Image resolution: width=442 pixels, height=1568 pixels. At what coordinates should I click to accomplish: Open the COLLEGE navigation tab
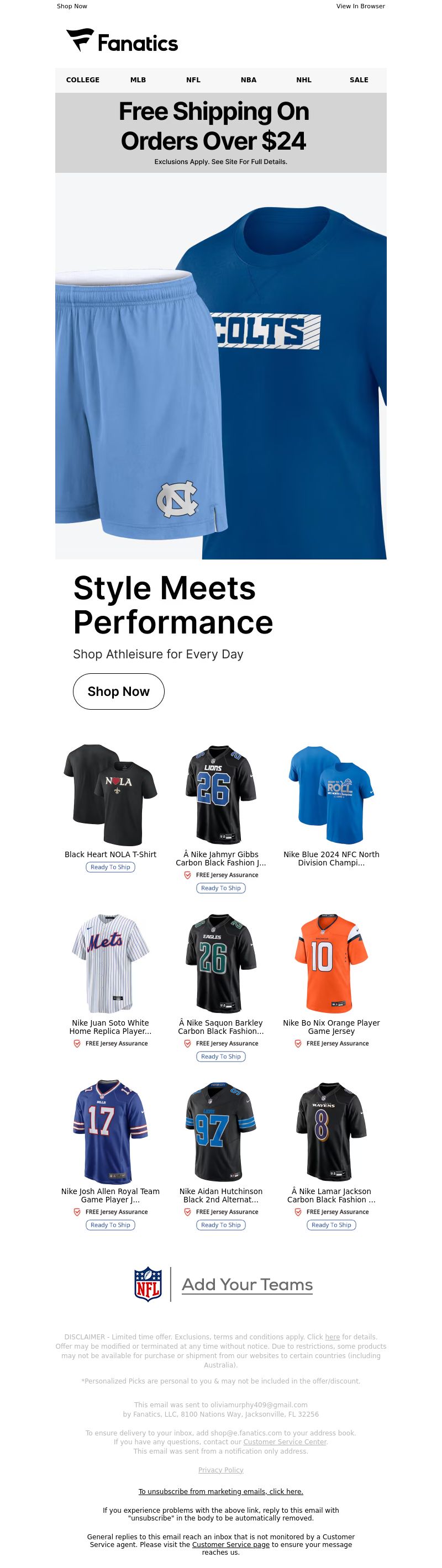point(83,80)
